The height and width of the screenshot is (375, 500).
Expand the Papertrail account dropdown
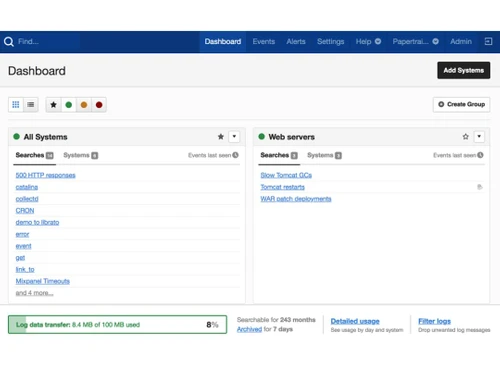click(x=415, y=42)
